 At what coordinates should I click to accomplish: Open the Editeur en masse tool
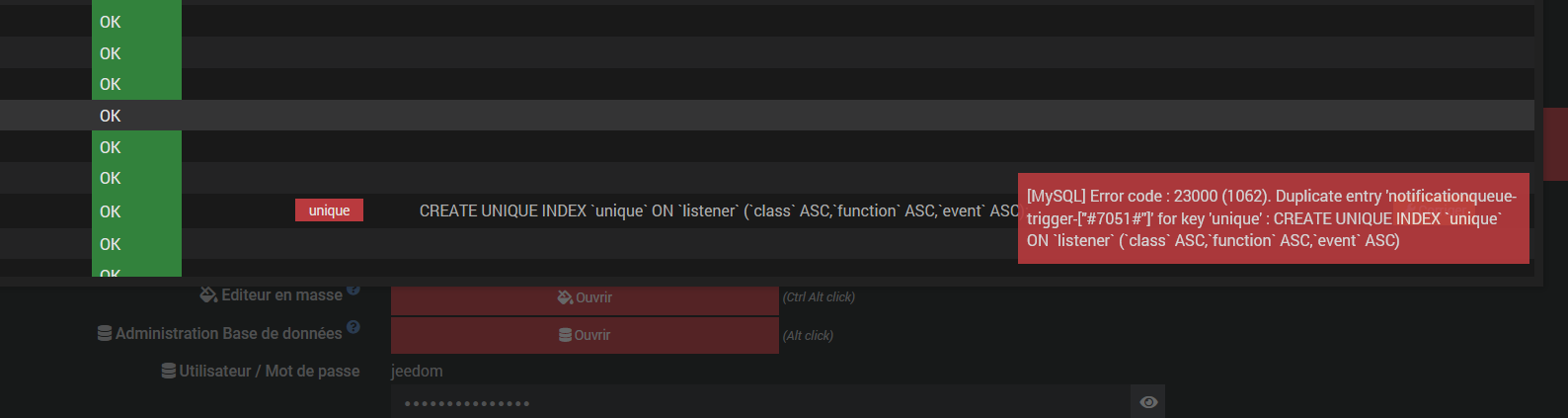pos(585,297)
